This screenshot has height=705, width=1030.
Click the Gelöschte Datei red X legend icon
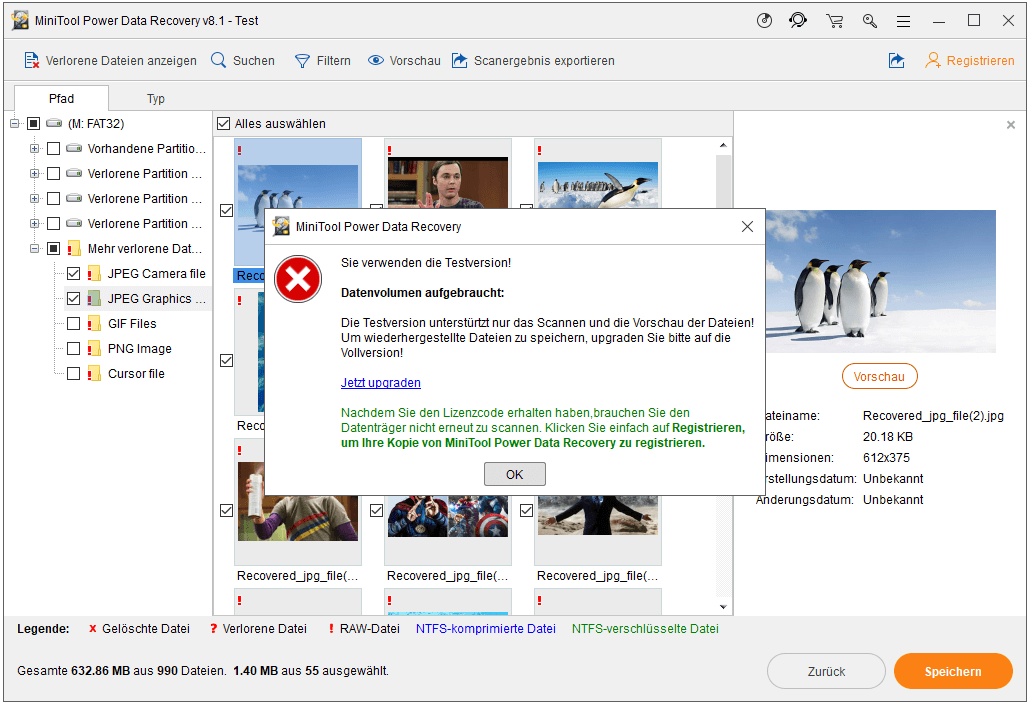pos(93,629)
